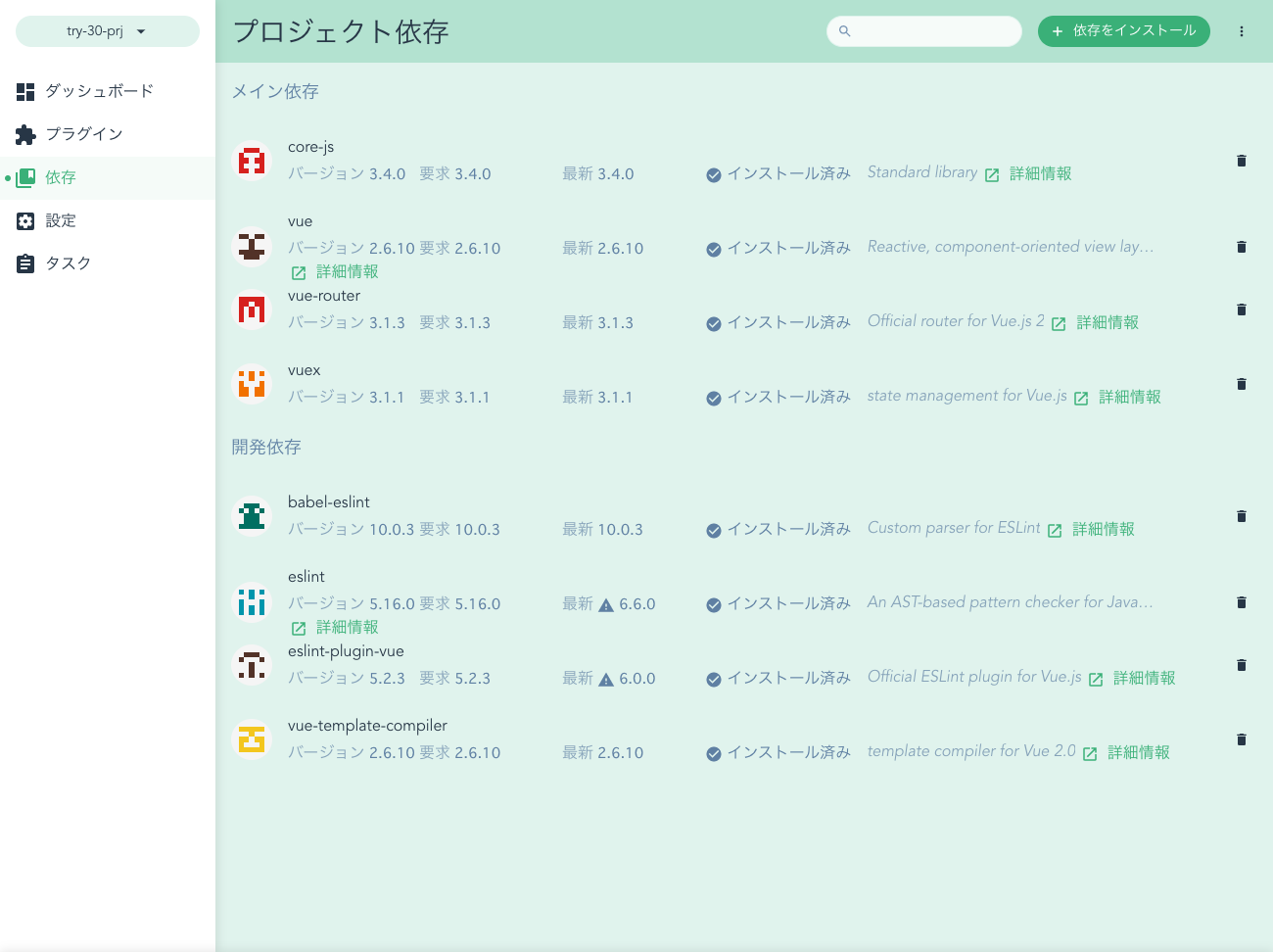1273x952 pixels.
Task: Click the 開発依存 section heading
Action: (266, 447)
